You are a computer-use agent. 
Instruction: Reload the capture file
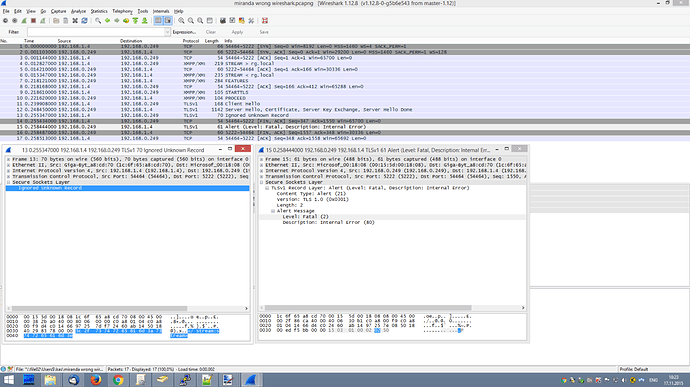coord(84,21)
